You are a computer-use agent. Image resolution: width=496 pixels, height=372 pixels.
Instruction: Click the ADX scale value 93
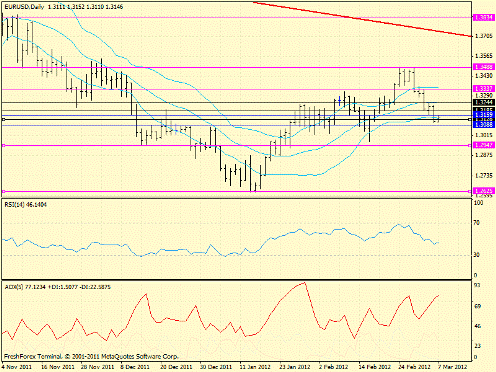[477, 285]
